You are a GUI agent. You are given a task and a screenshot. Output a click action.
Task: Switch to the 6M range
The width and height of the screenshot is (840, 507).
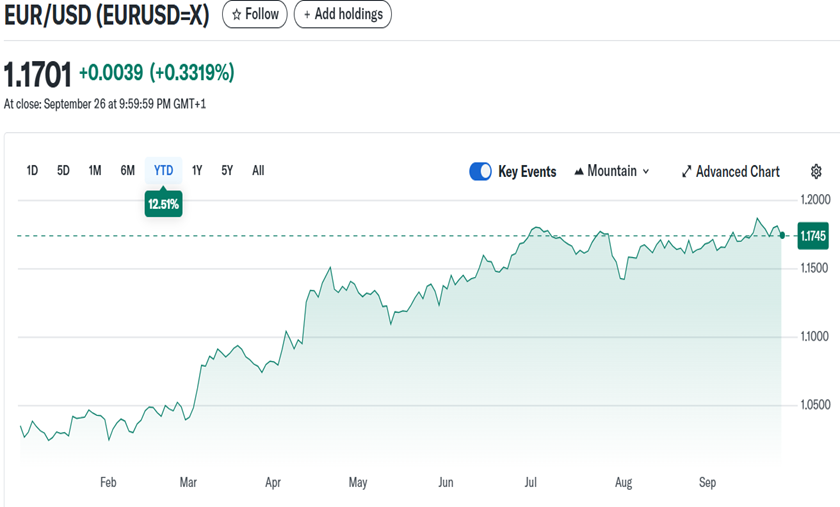pos(128,171)
